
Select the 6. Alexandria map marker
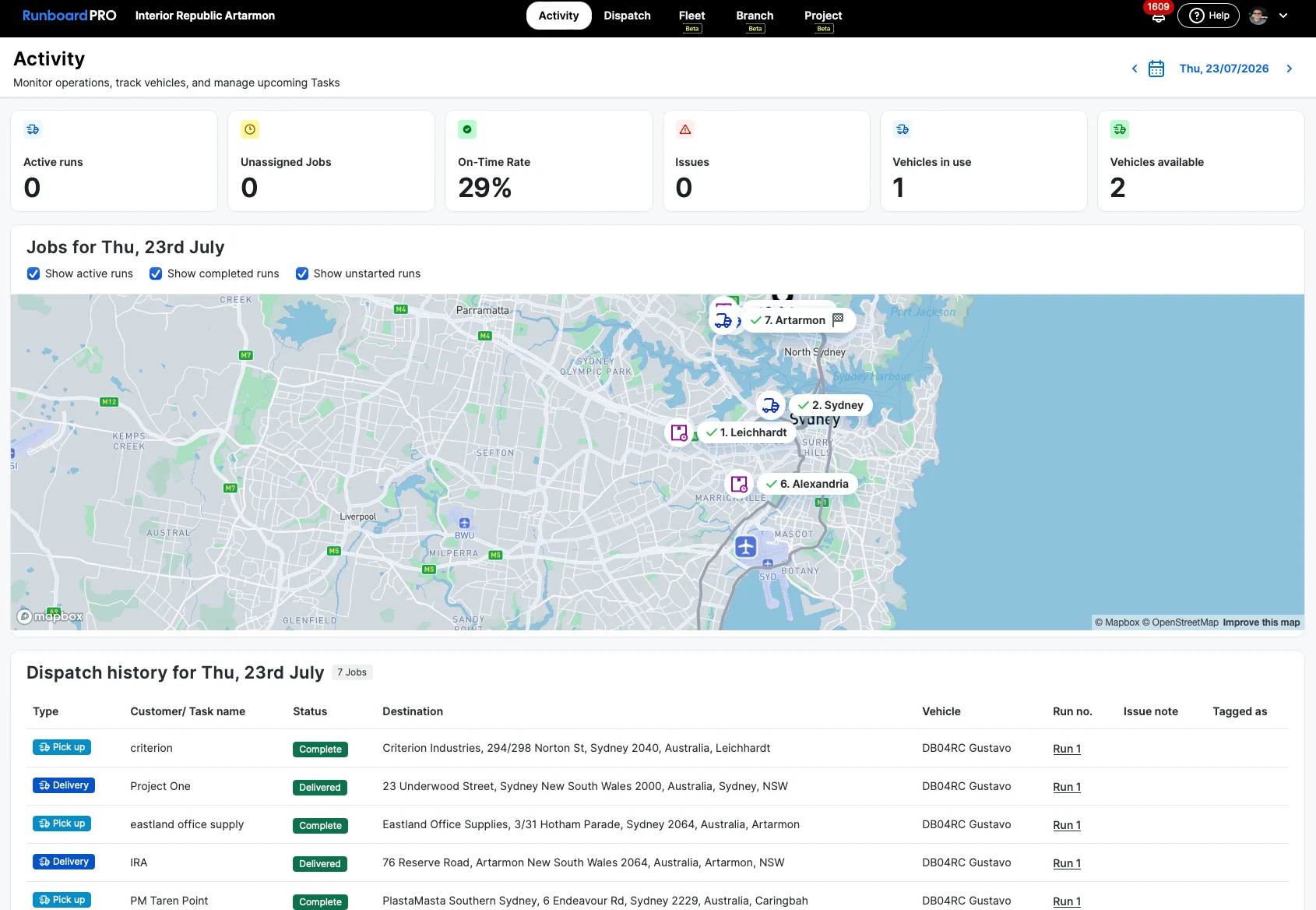[x=808, y=484]
